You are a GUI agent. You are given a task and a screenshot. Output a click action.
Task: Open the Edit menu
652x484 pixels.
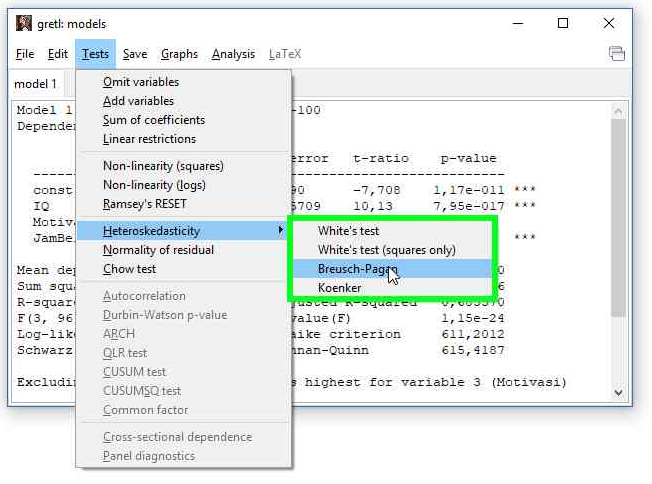point(58,54)
